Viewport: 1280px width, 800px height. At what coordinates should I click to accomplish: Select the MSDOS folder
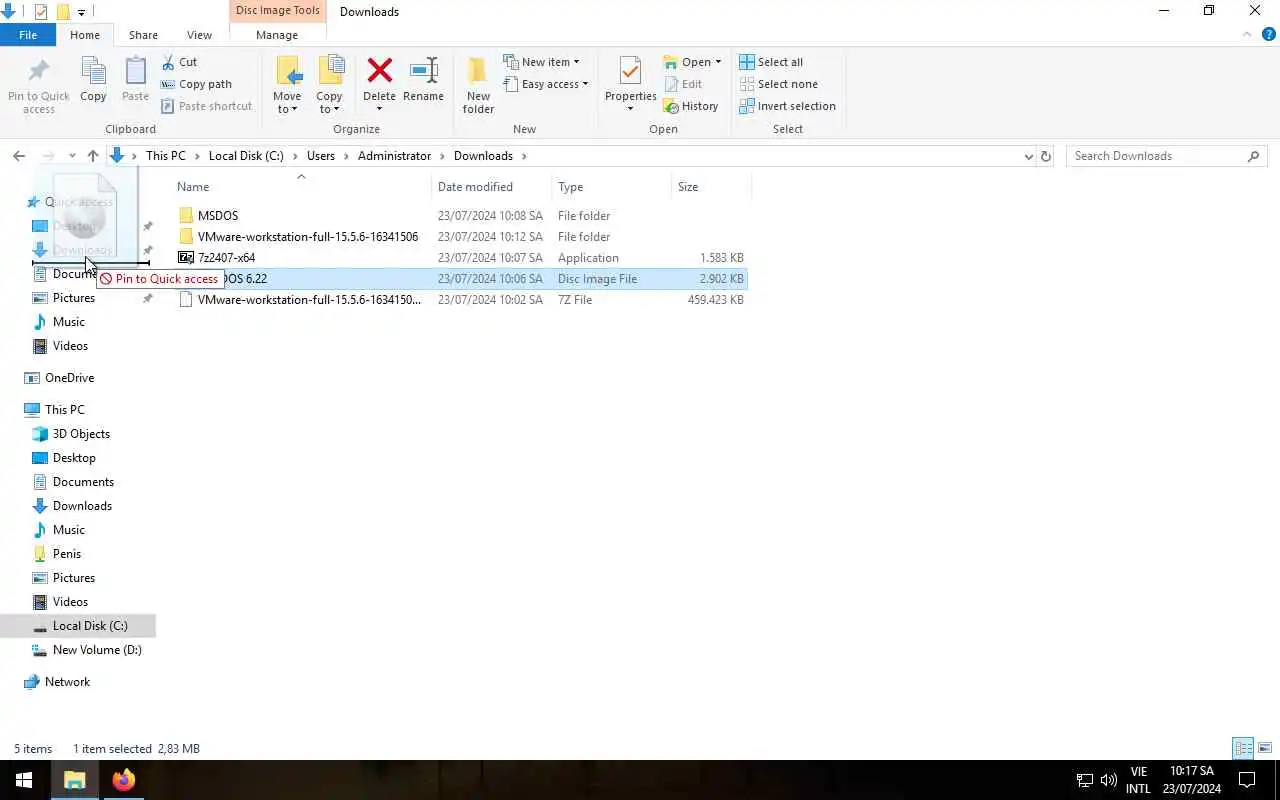pos(462,216)
